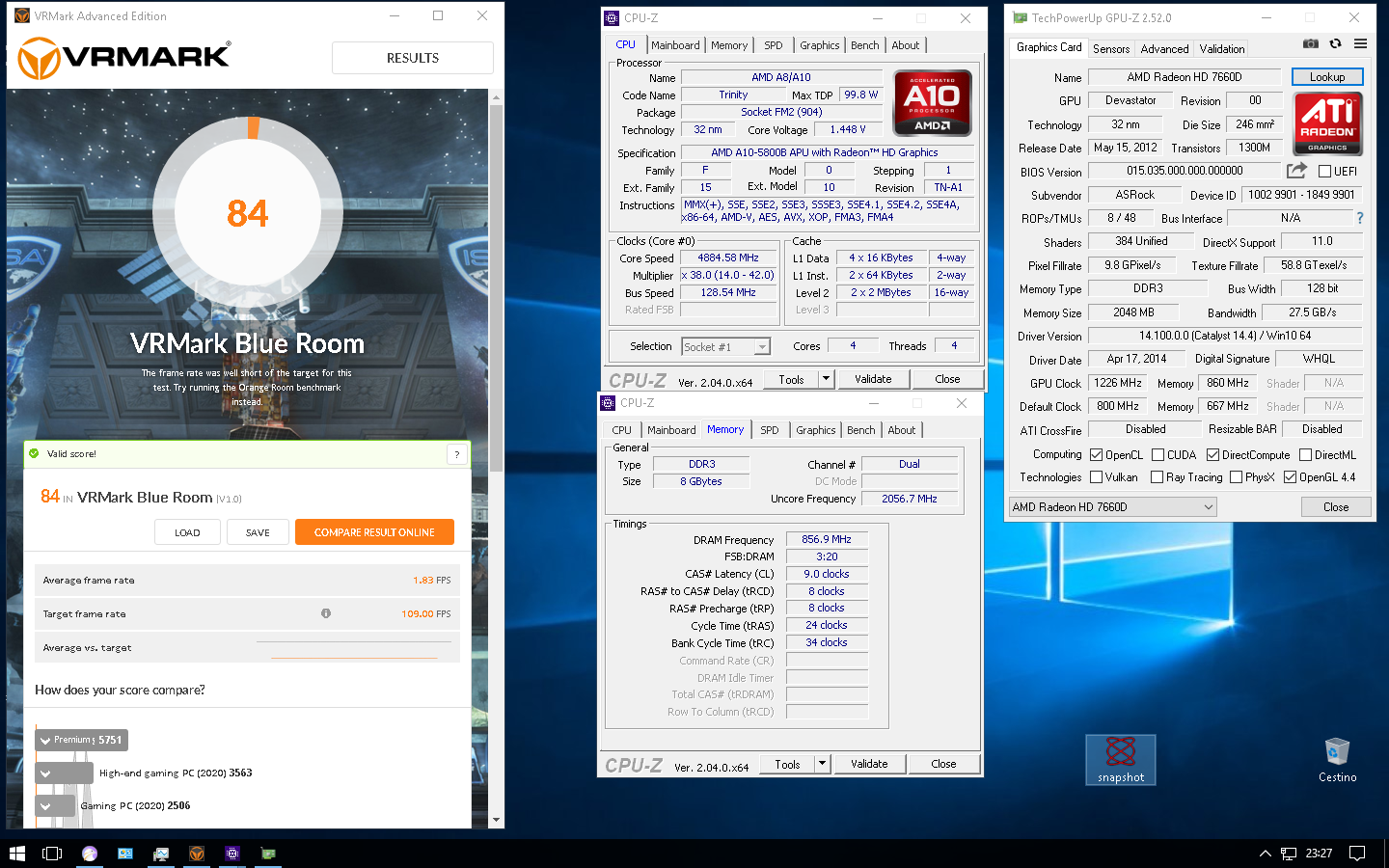Switch to Bench tab in upper CPU-Z window
Viewport: 1389px width, 868px height.
pos(865,45)
